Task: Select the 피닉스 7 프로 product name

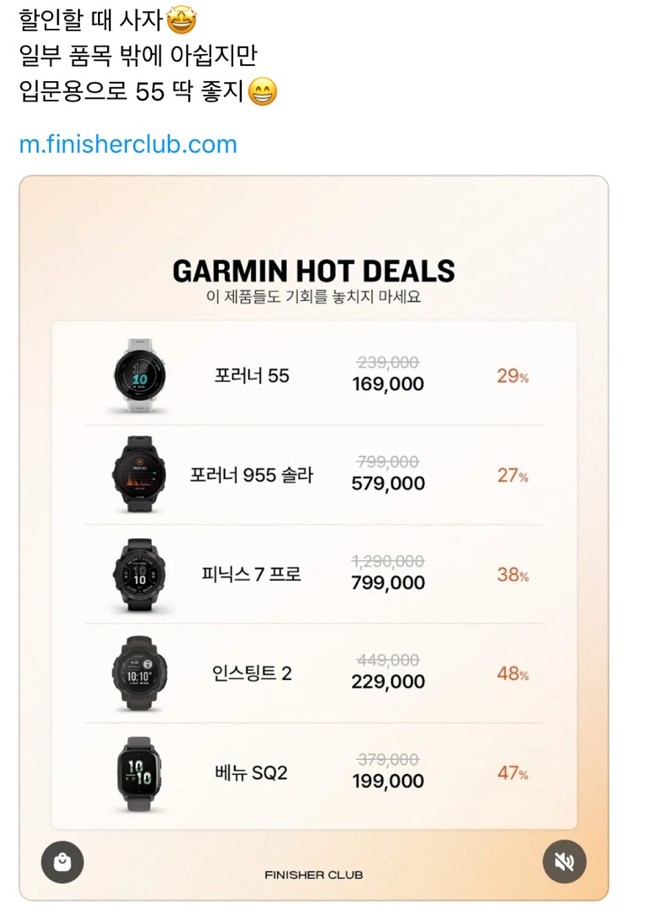Action: coord(258,575)
